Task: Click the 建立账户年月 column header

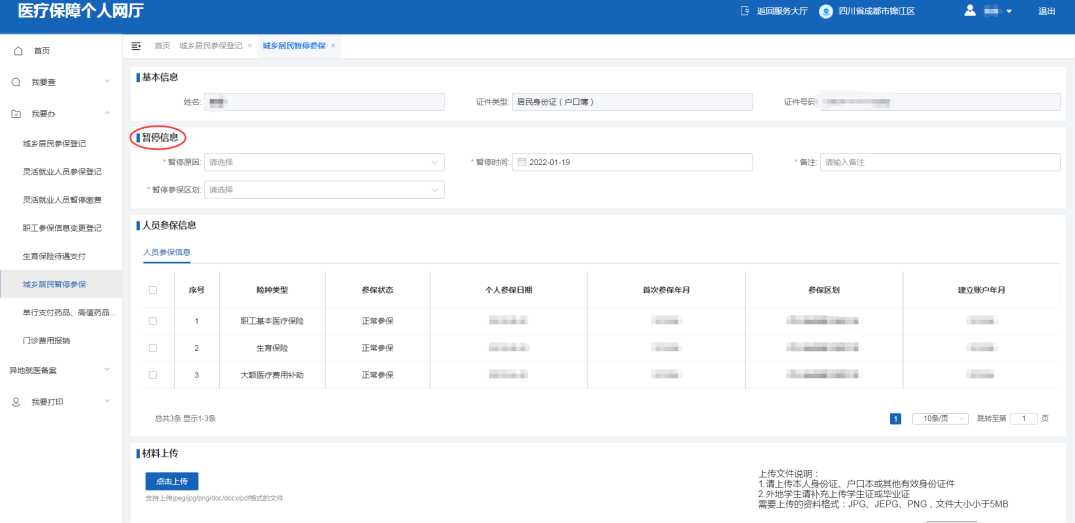Action: tap(982, 290)
